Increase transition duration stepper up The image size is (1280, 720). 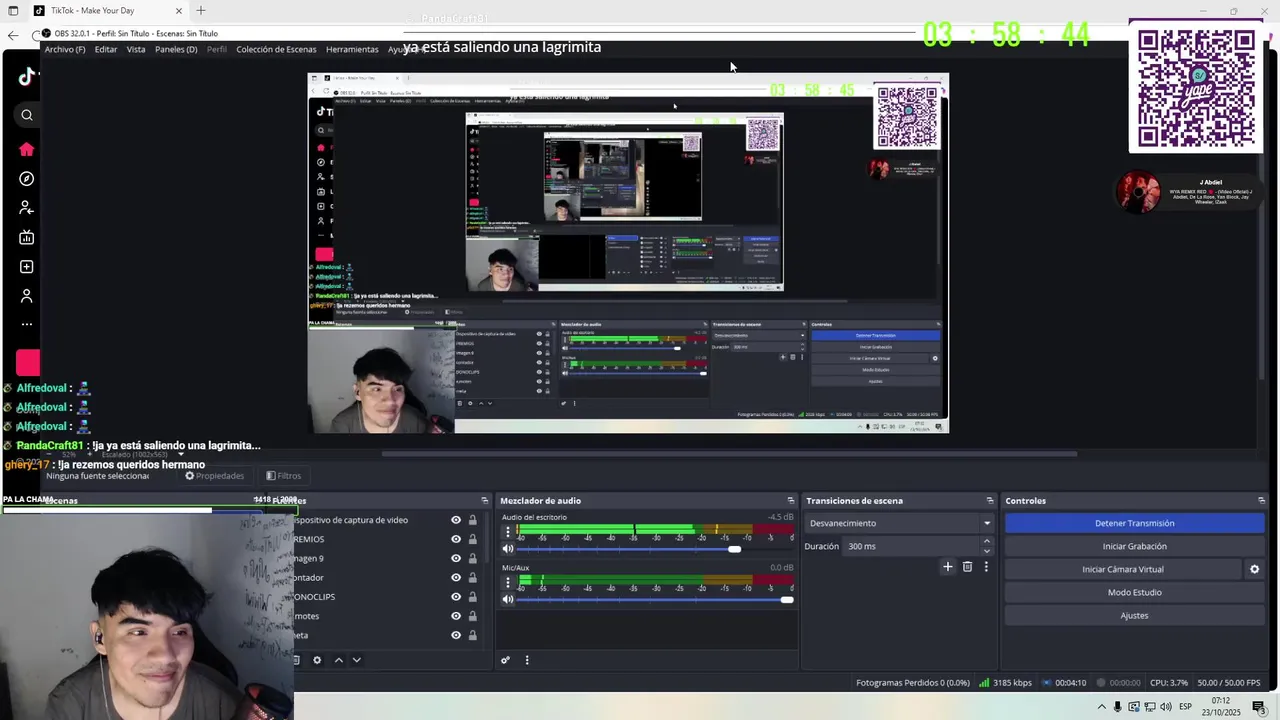coord(987,541)
